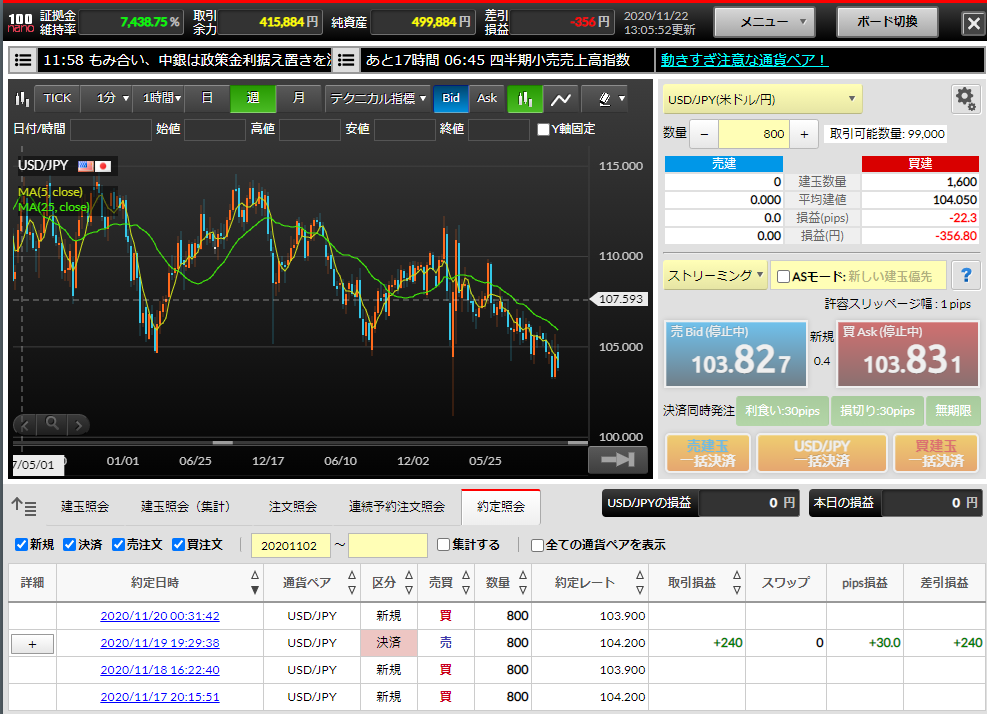This screenshot has width=987, height=714.
Task: Open the news list icon beside the 11:58 headline
Action: click(23, 60)
